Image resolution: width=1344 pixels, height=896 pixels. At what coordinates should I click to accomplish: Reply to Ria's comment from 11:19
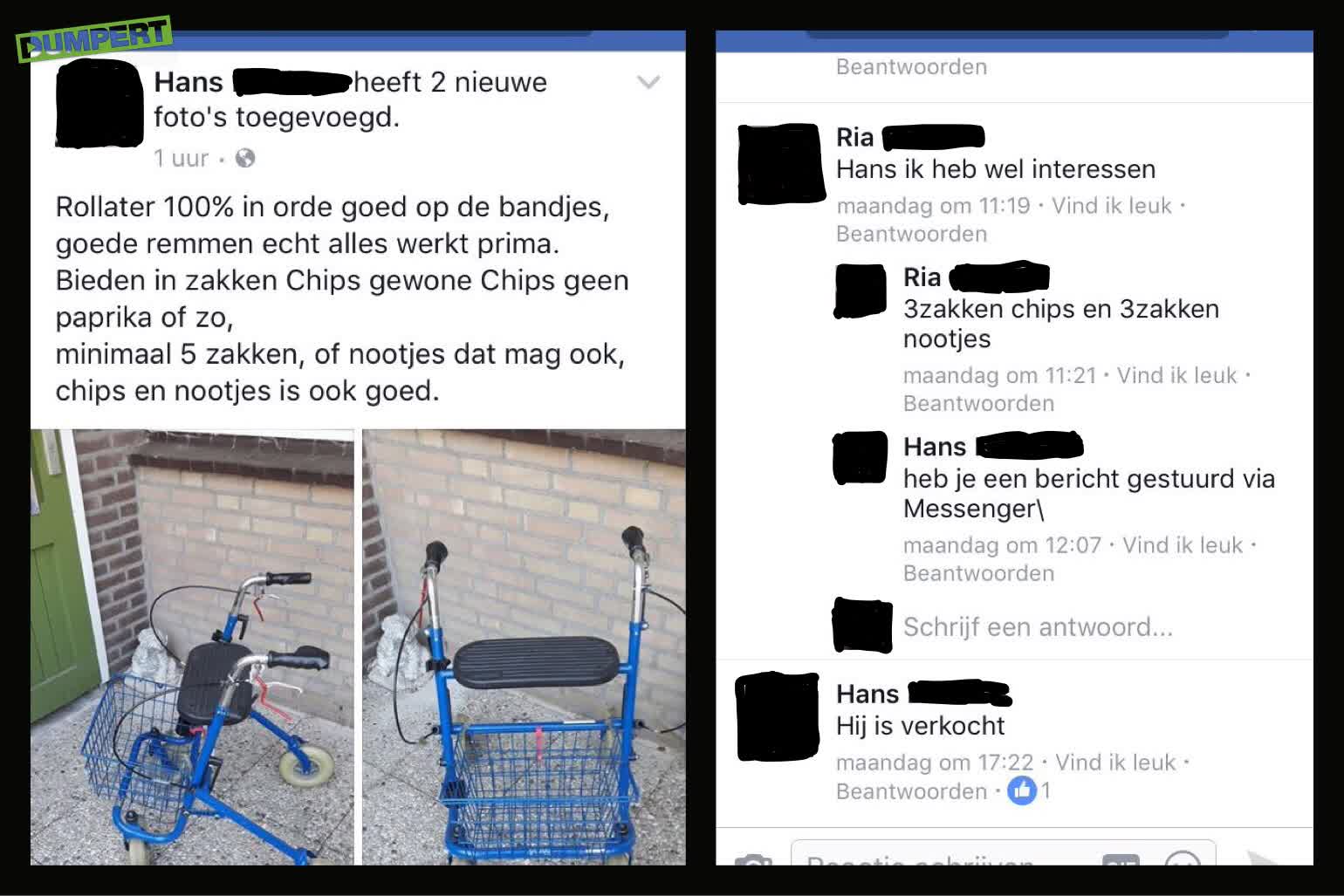[911, 234]
